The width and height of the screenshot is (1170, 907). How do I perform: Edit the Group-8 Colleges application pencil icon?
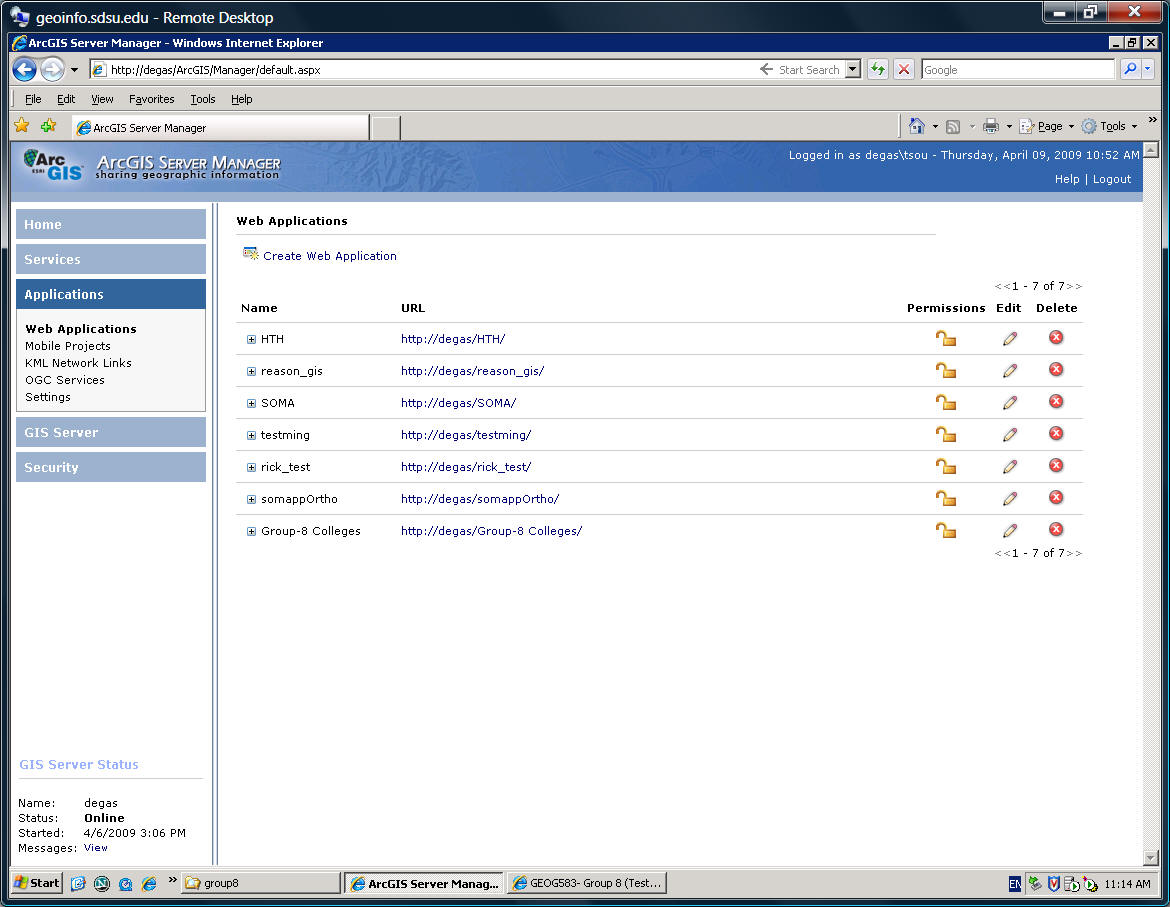pos(1010,531)
